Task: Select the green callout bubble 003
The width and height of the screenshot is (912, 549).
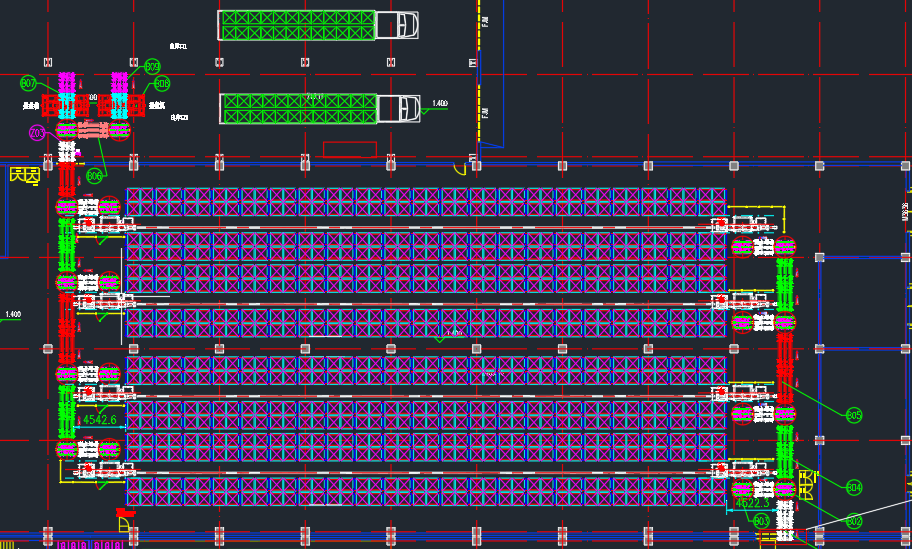Action: 761,521
